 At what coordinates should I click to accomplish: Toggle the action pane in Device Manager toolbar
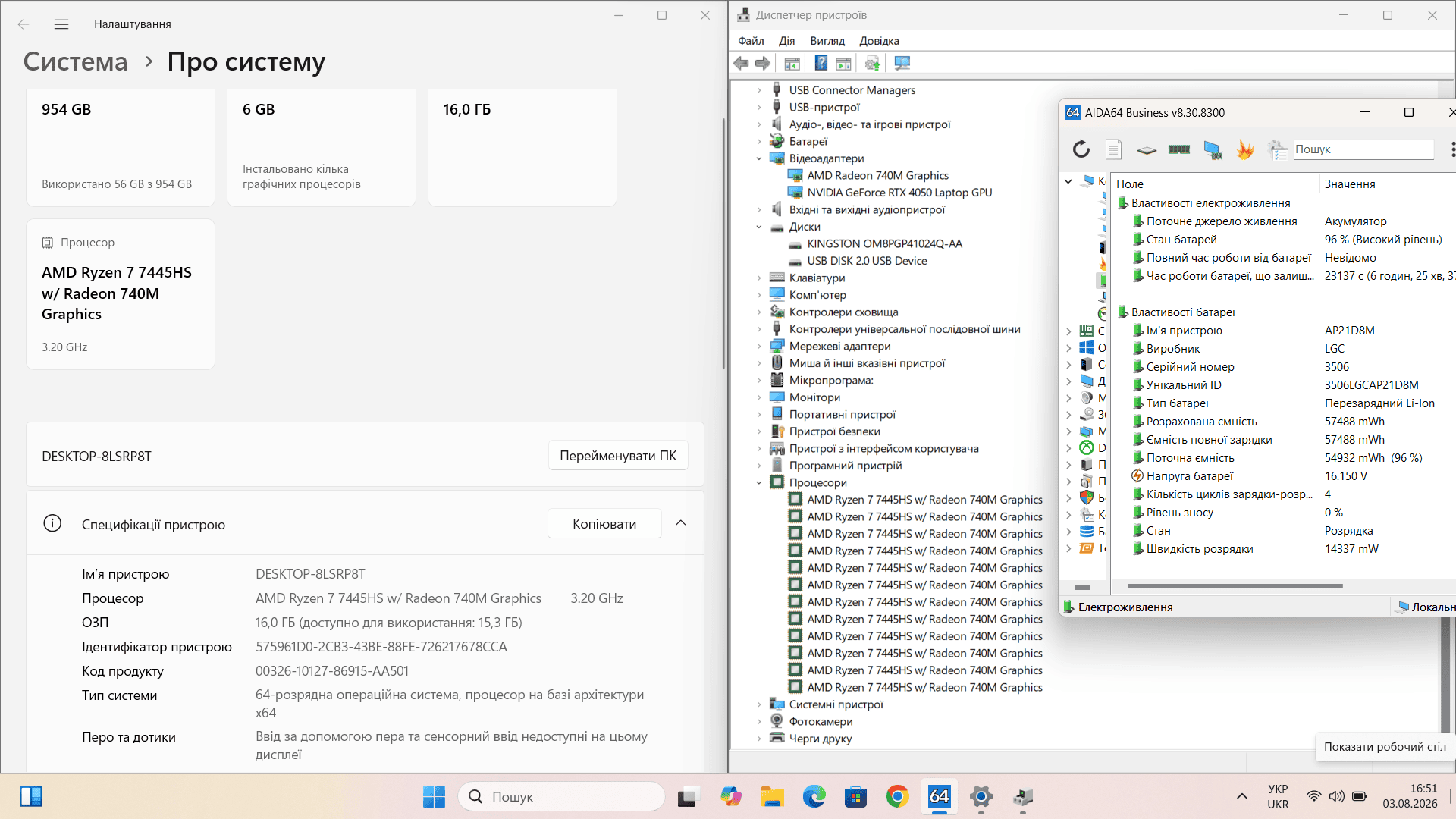click(x=843, y=64)
